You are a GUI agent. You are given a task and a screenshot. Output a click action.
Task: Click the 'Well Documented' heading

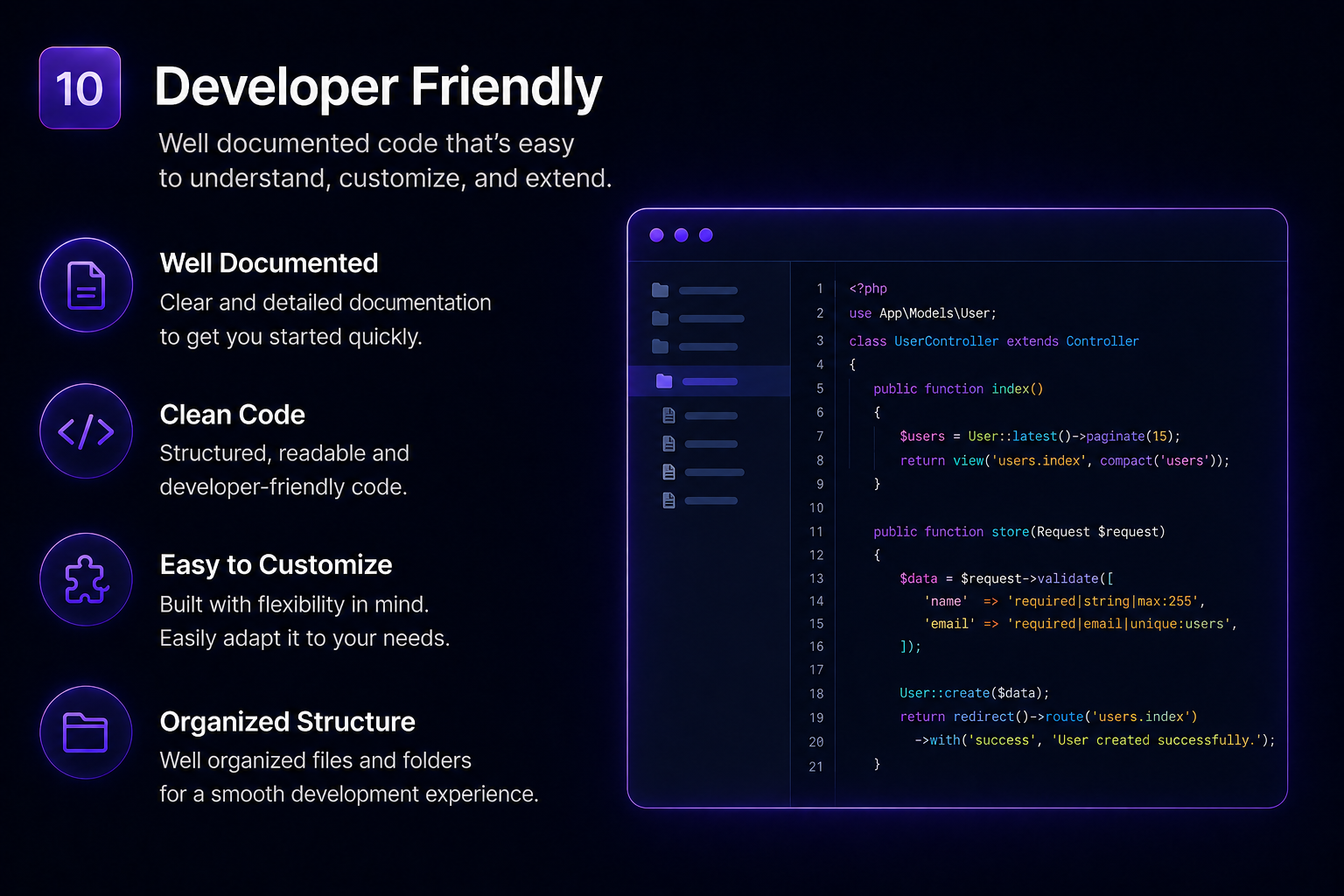click(269, 263)
